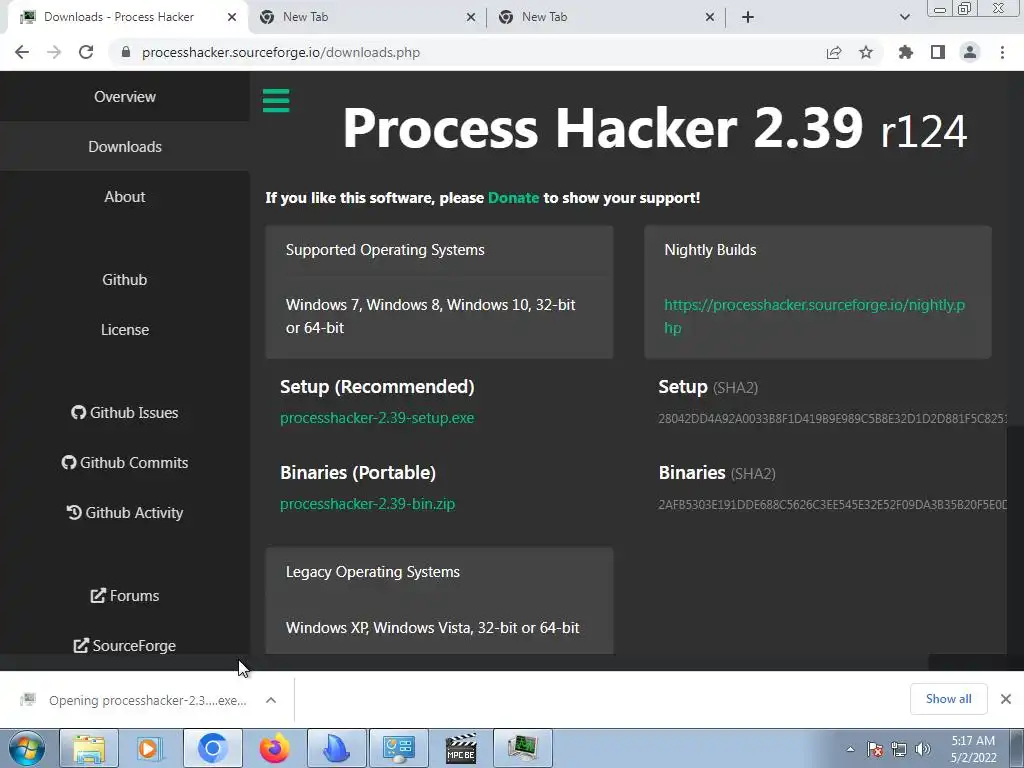Image resolution: width=1024 pixels, height=768 pixels.
Task: Click the Process Hacker 2.39 heading
Action: click(x=654, y=128)
